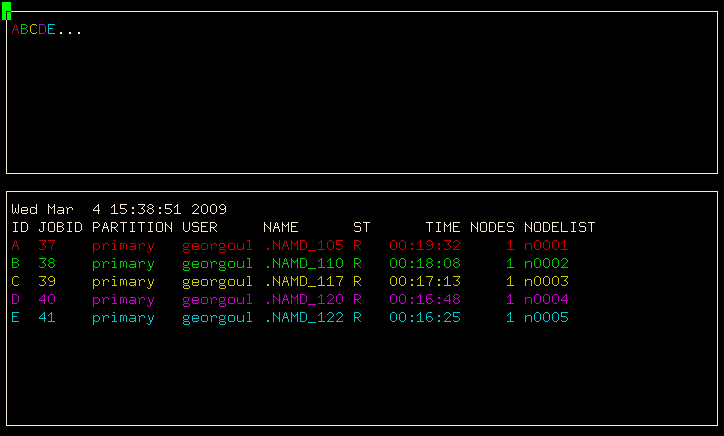Image resolution: width=724 pixels, height=436 pixels.
Task: Click the primary partition in row D
Action: [x=123, y=300]
